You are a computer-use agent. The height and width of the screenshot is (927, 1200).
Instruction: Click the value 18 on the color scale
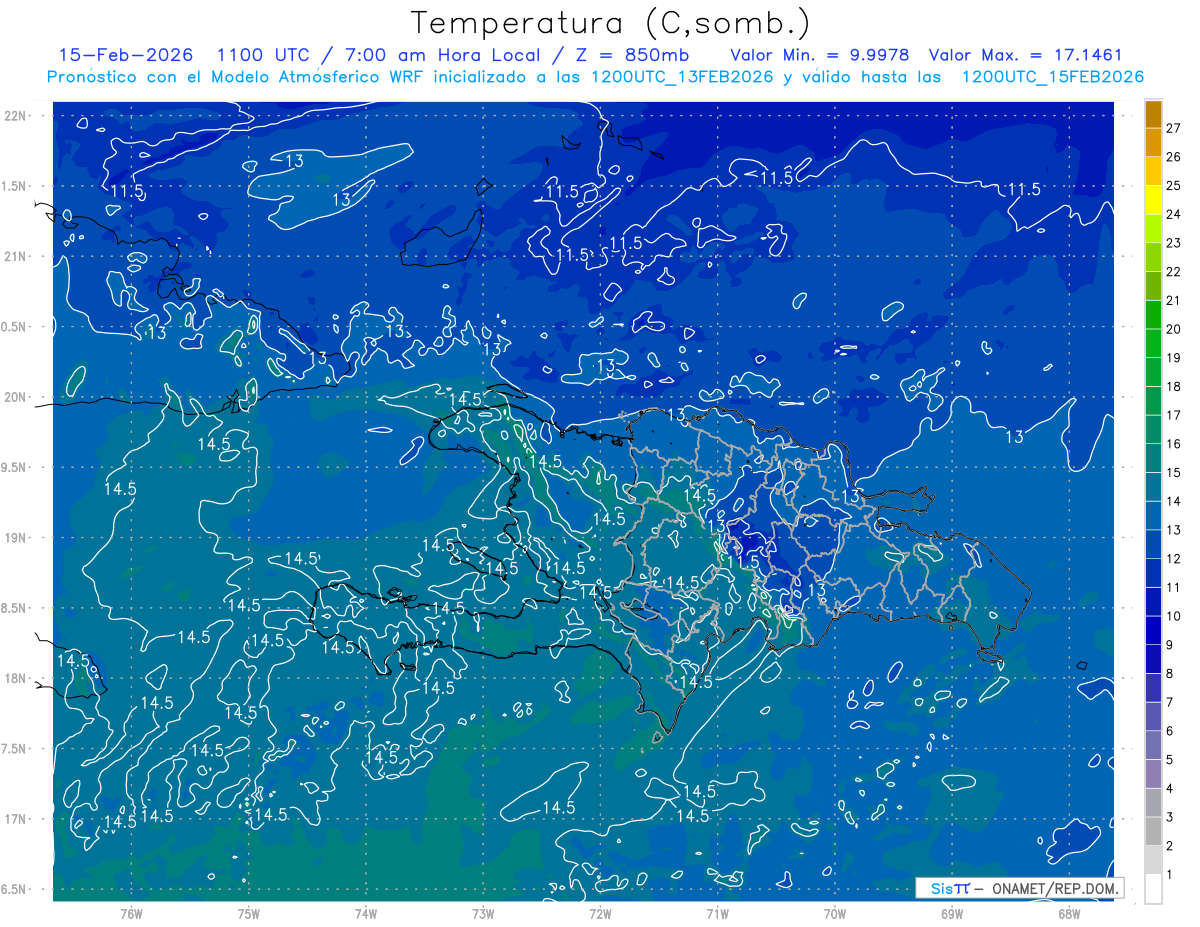[1174, 386]
